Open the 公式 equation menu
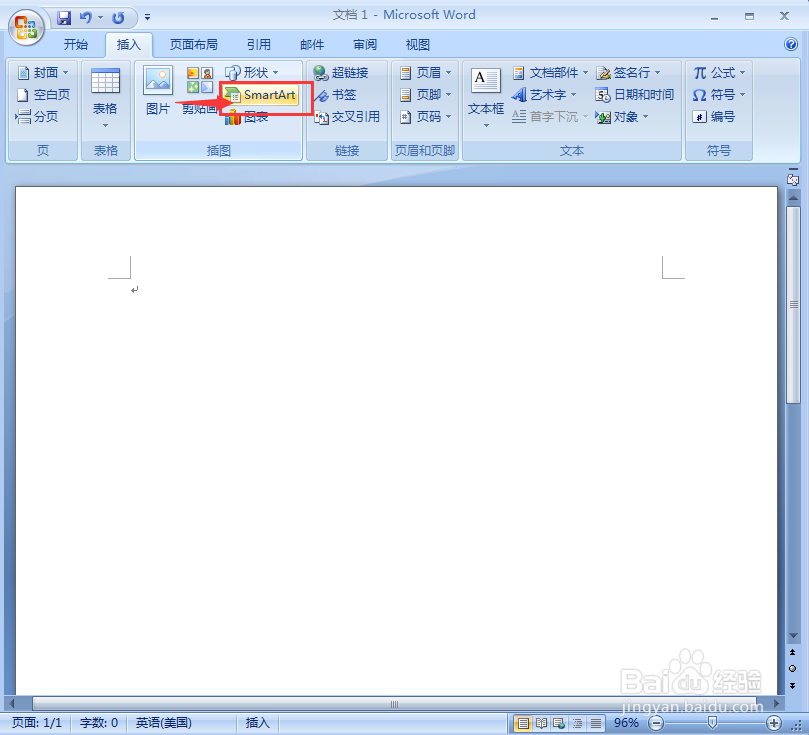Viewport: 809px width, 735px height. (719, 73)
